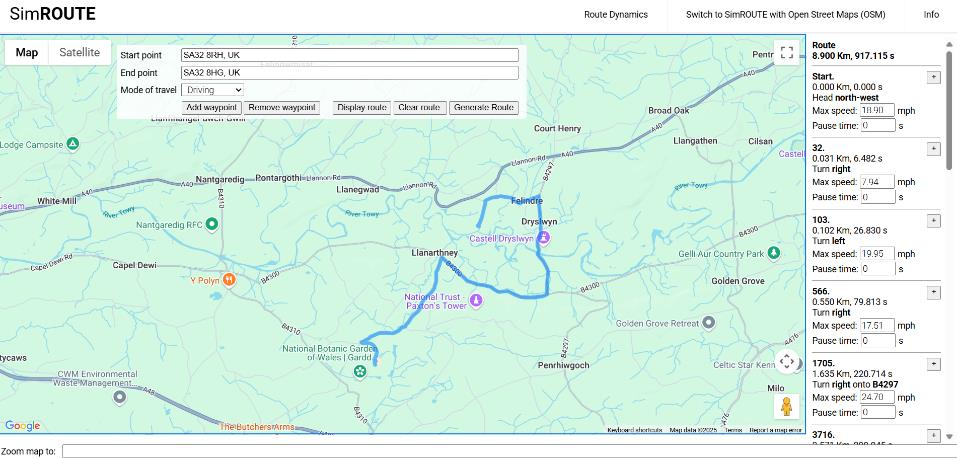Expand route step 1705 onto B4297

(x=934, y=364)
